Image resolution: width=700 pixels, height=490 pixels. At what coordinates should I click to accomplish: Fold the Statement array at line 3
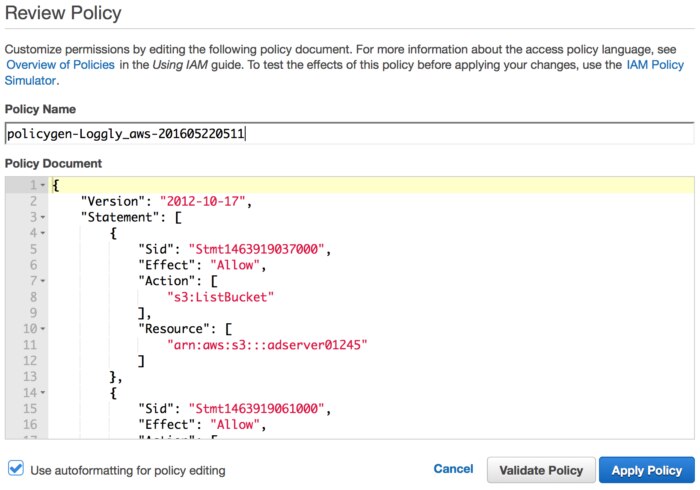[x=42, y=216]
